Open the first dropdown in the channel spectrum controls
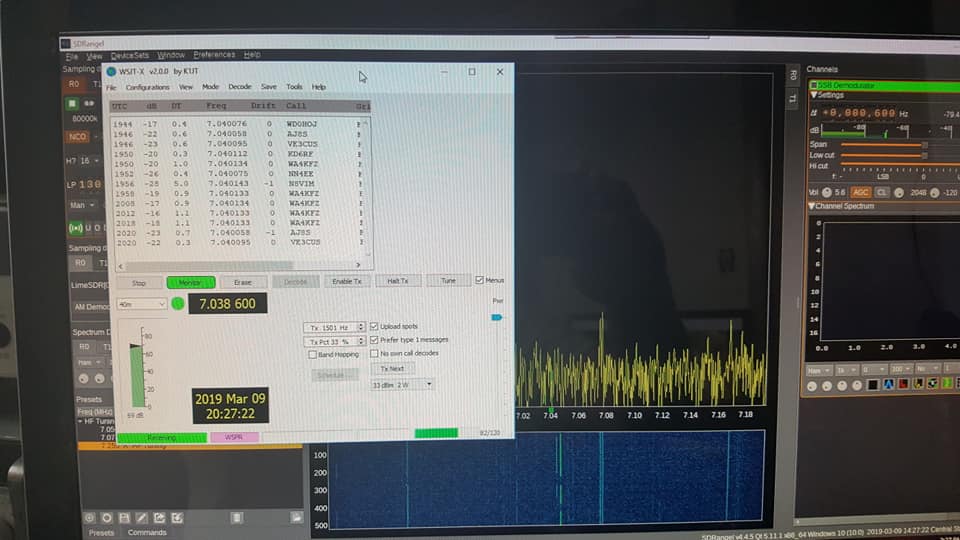This screenshot has height=540, width=960. click(x=818, y=370)
